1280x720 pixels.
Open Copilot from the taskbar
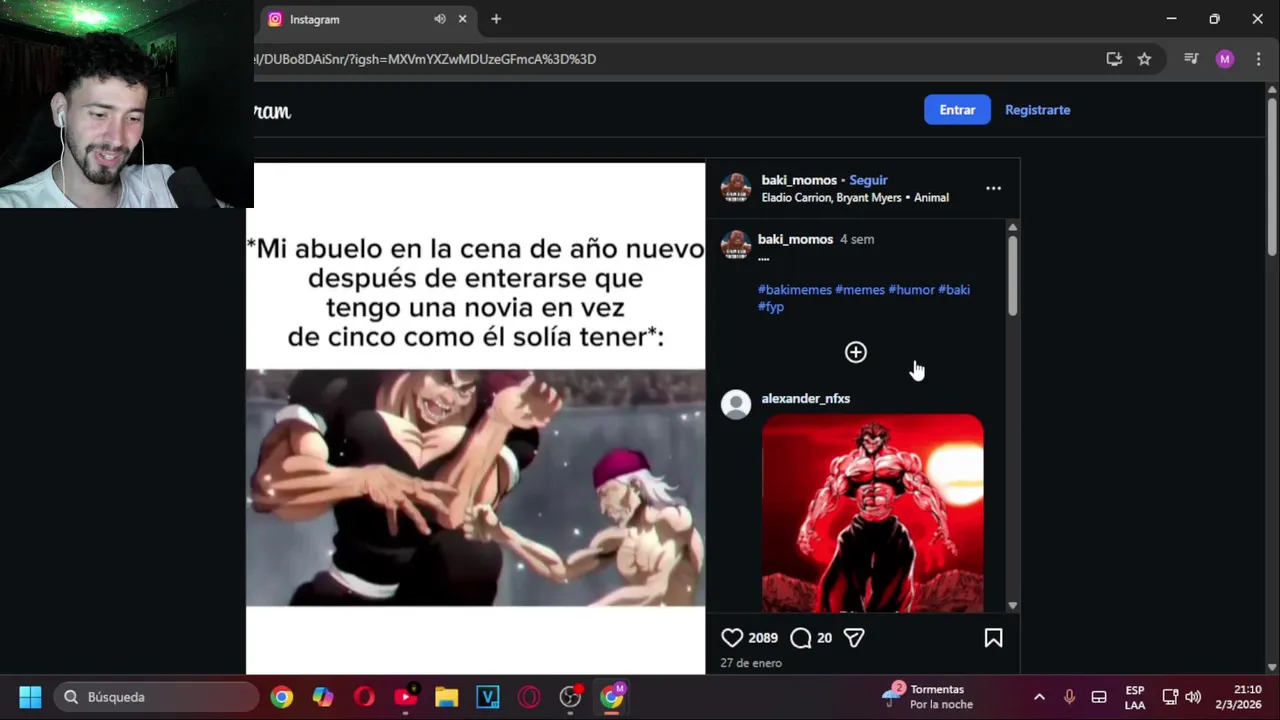pyautogui.click(x=323, y=697)
